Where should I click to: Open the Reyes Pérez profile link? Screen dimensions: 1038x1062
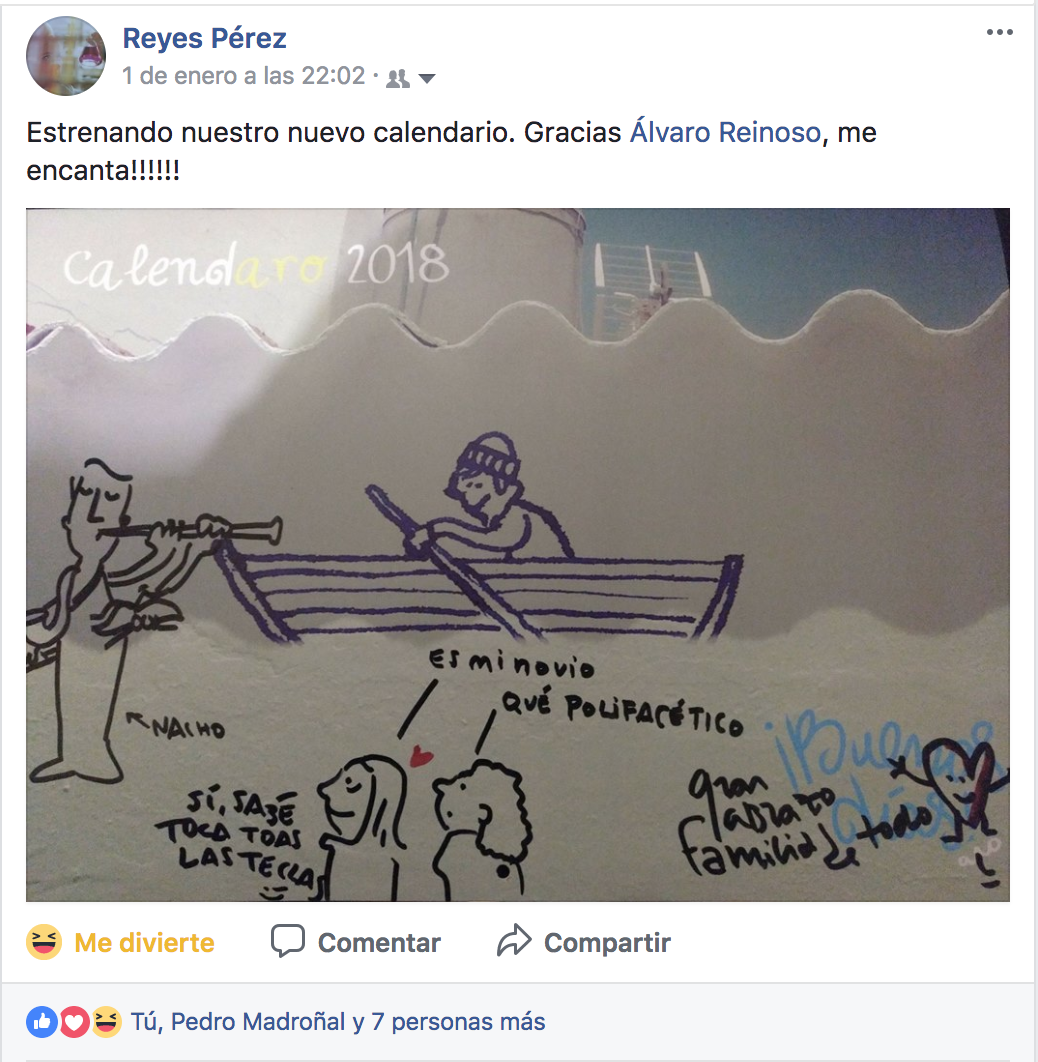204,38
